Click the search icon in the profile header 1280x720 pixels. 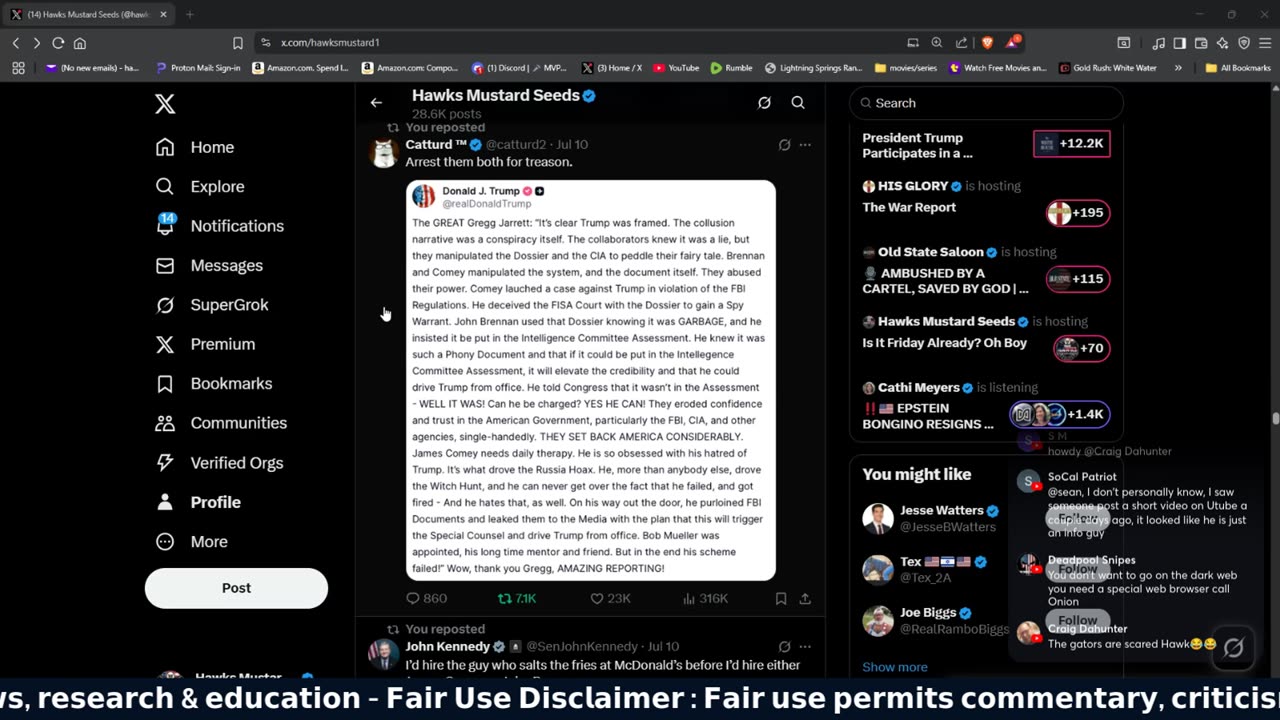798,103
